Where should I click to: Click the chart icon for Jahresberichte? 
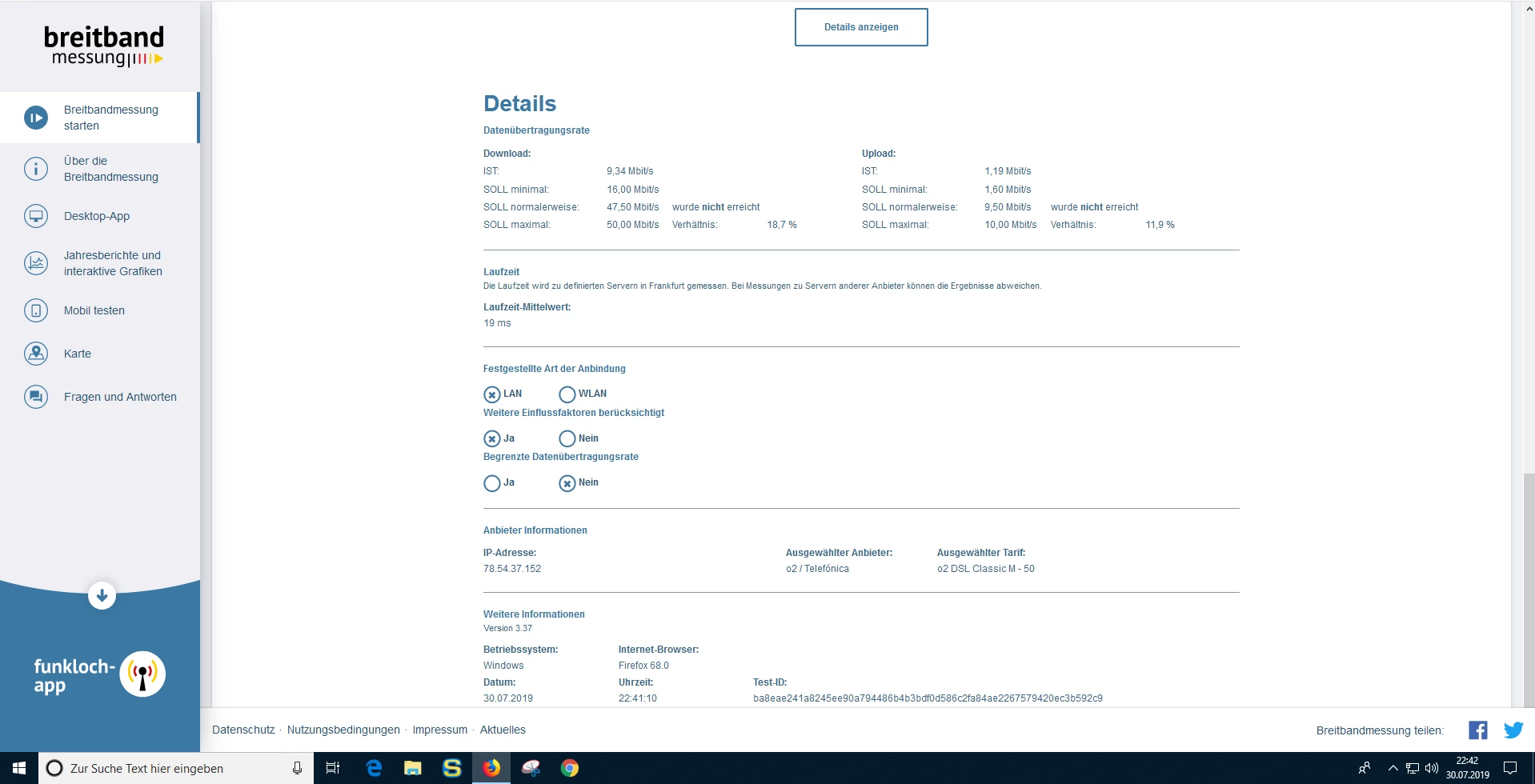click(36, 263)
